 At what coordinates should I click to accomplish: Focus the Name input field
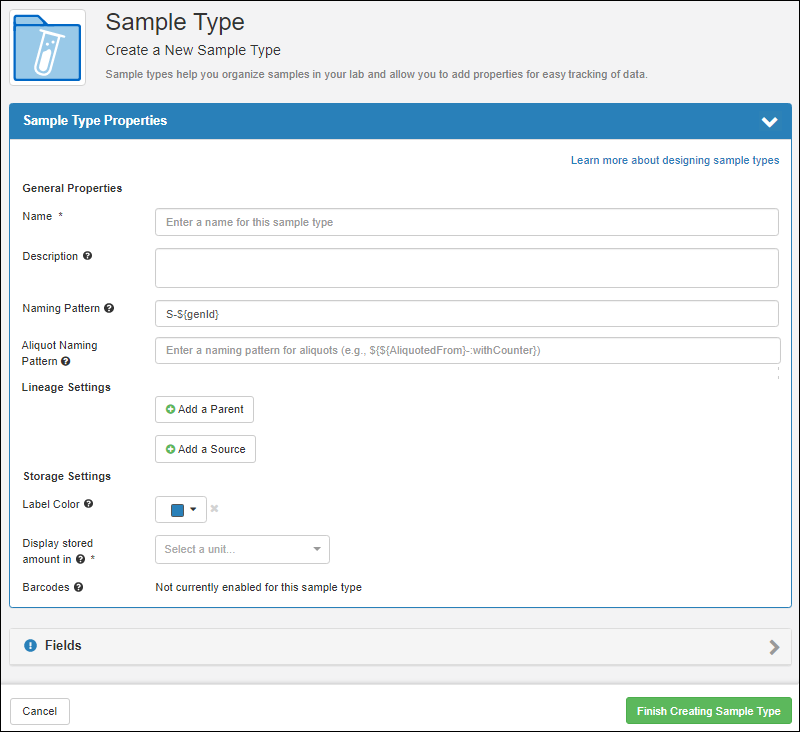[x=467, y=222]
